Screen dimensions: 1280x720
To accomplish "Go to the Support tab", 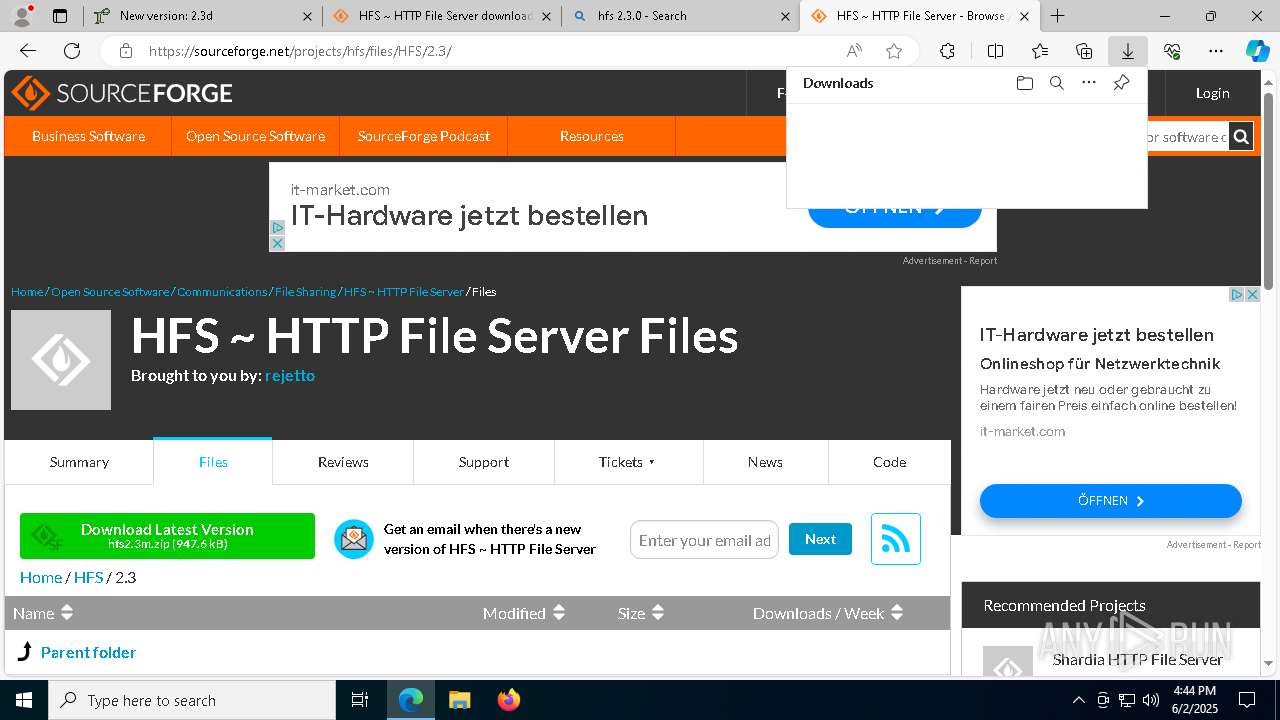I will coord(484,462).
